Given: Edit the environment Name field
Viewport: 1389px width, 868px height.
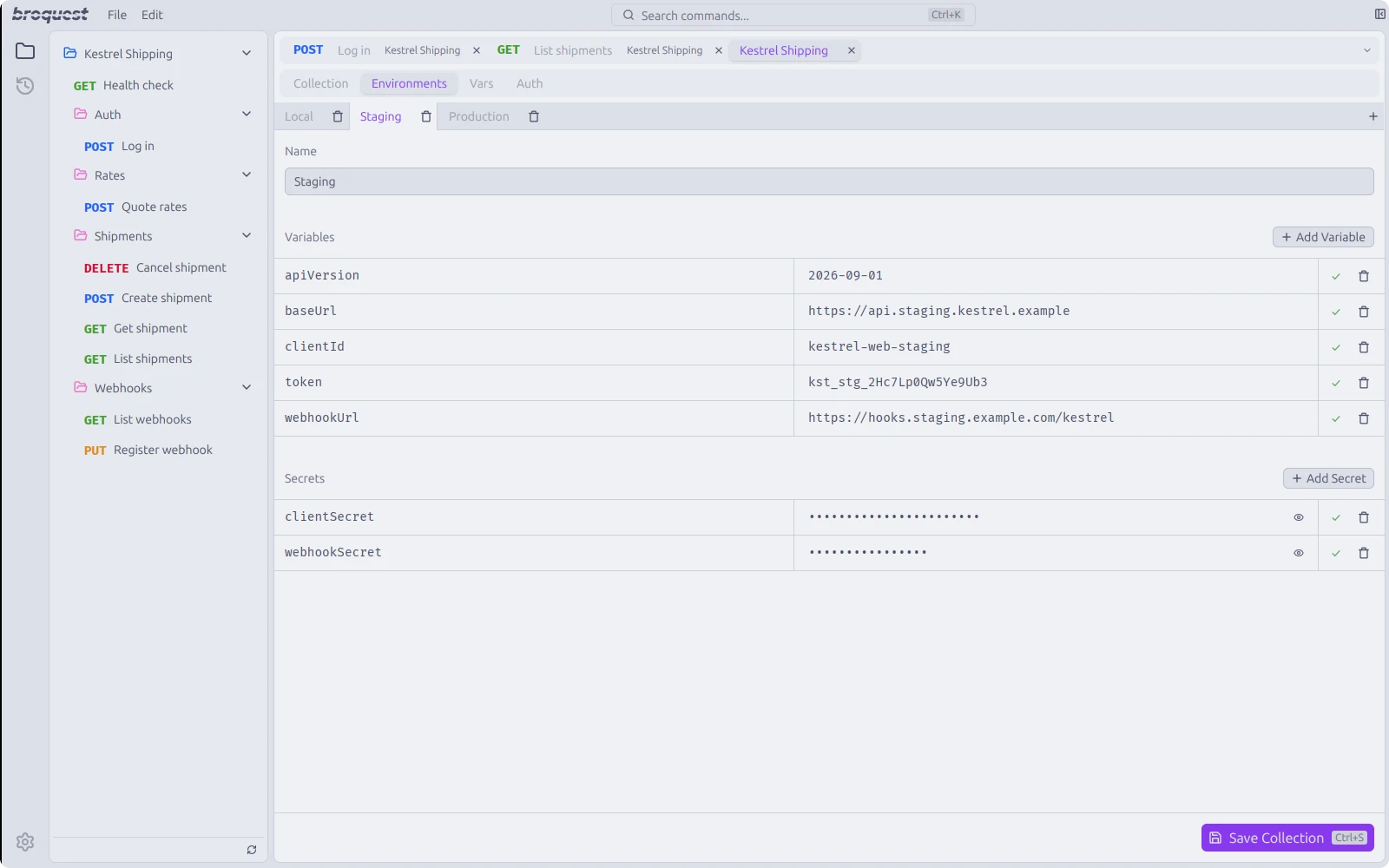Looking at the screenshot, I should [x=829, y=181].
